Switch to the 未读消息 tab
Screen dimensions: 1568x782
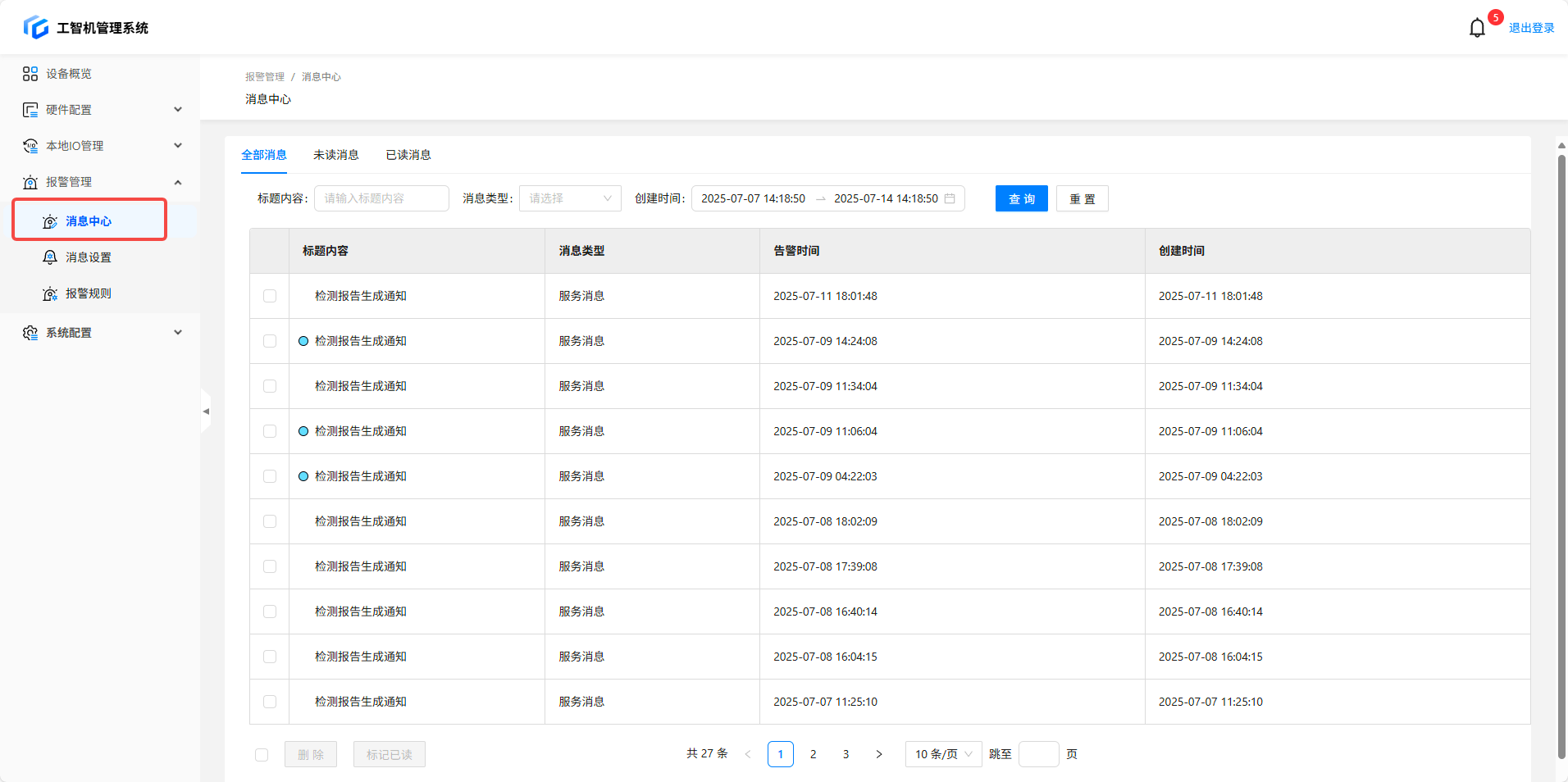335,155
